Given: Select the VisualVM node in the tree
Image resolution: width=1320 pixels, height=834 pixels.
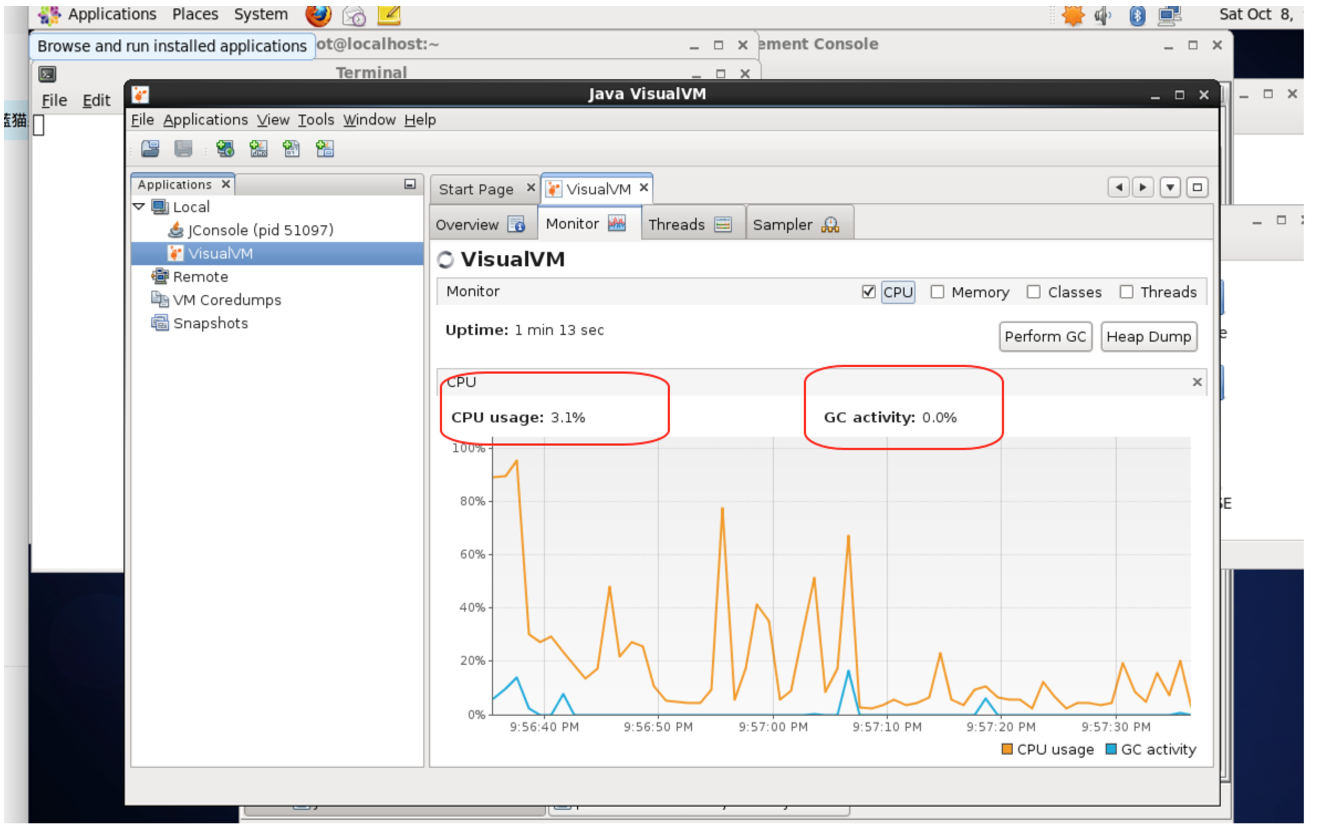Looking at the screenshot, I should tap(278, 254).
